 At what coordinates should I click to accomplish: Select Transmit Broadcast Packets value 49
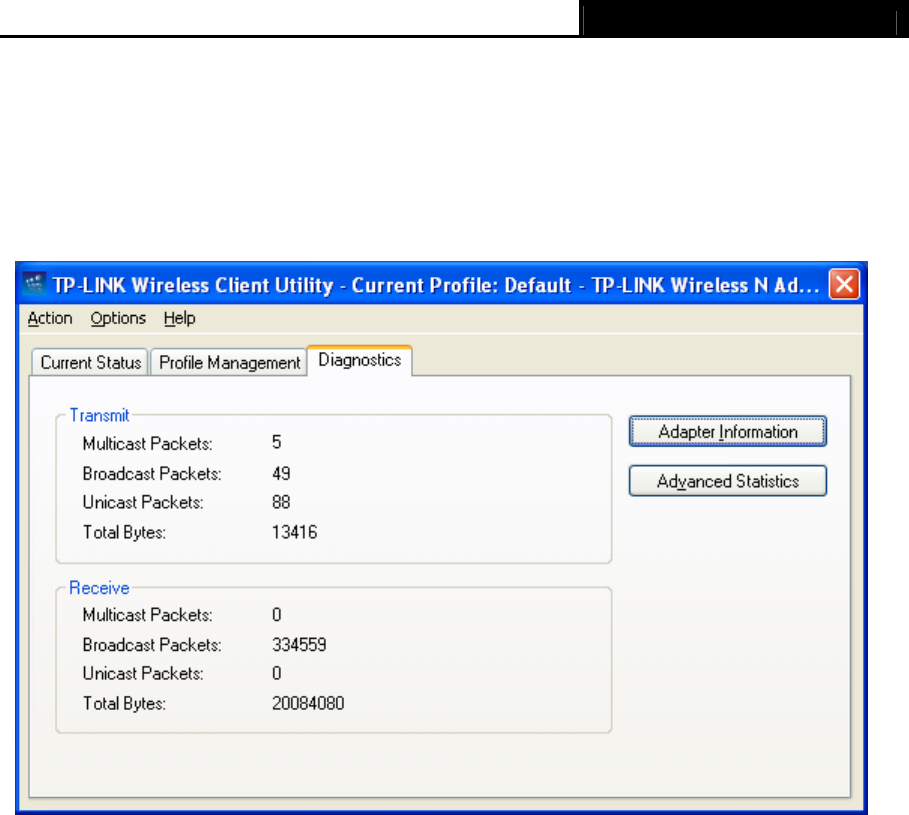281,473
